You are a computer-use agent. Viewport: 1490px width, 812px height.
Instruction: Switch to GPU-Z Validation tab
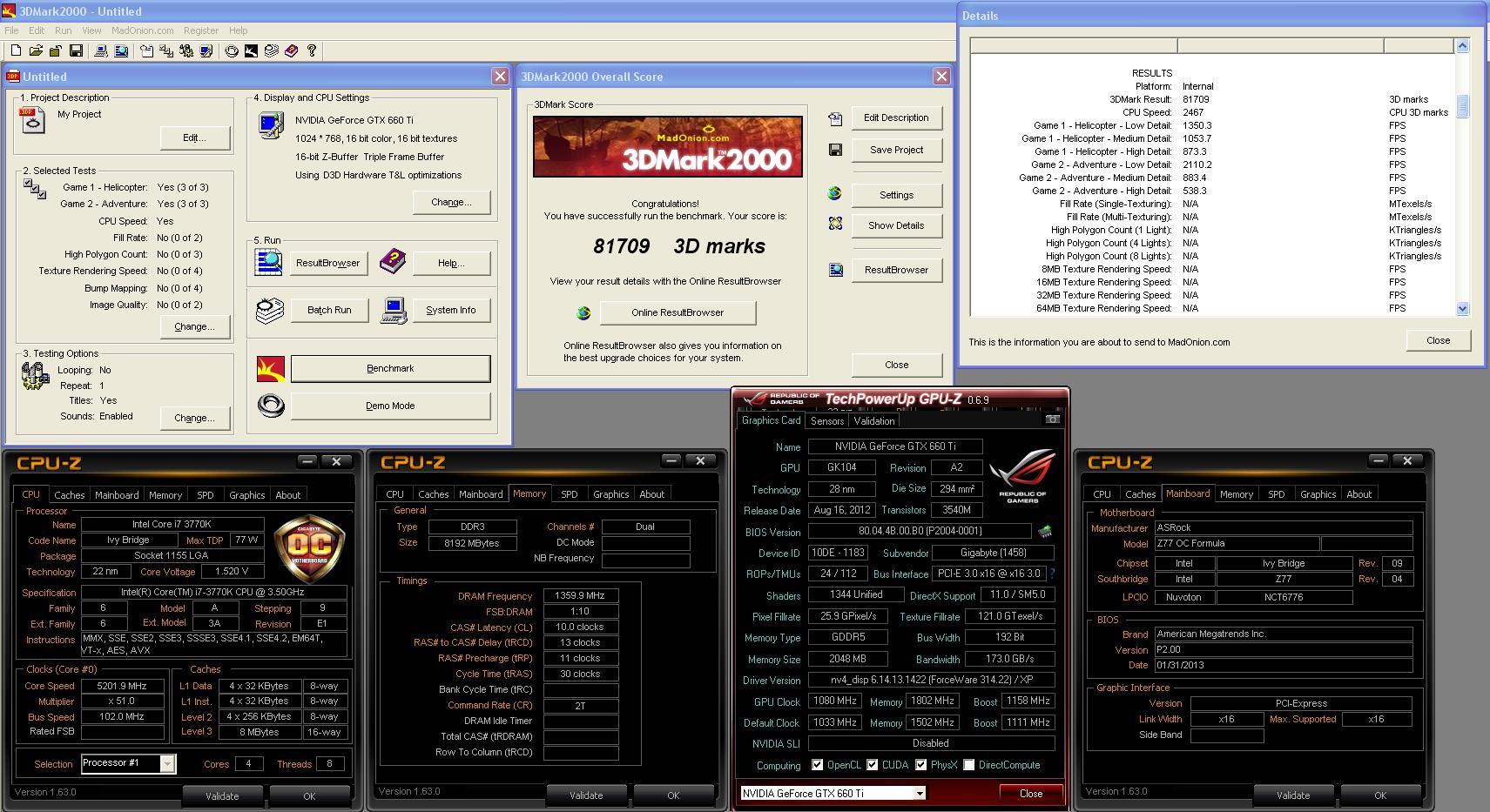874,421
